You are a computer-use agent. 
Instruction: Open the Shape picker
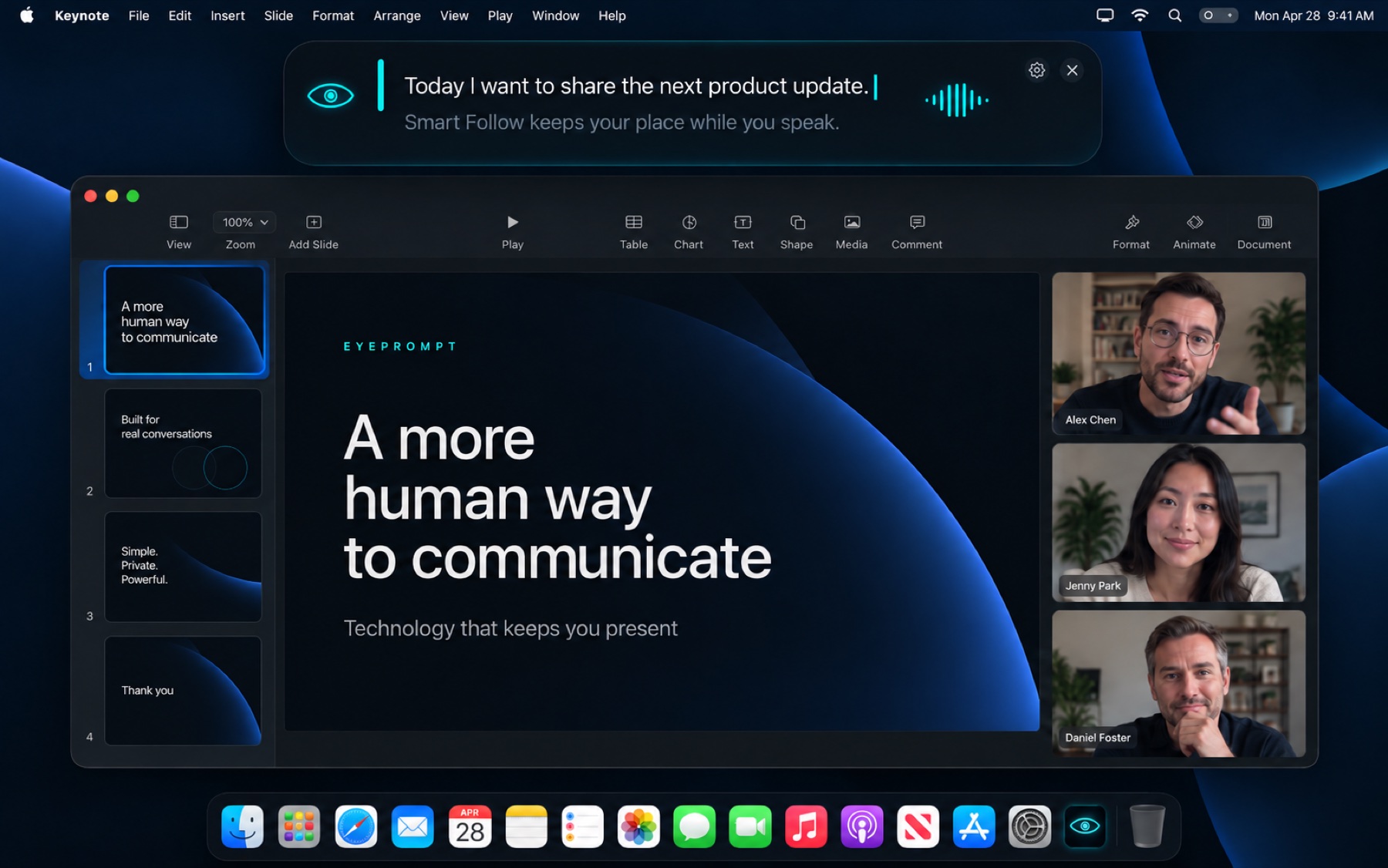coord(797,231)
